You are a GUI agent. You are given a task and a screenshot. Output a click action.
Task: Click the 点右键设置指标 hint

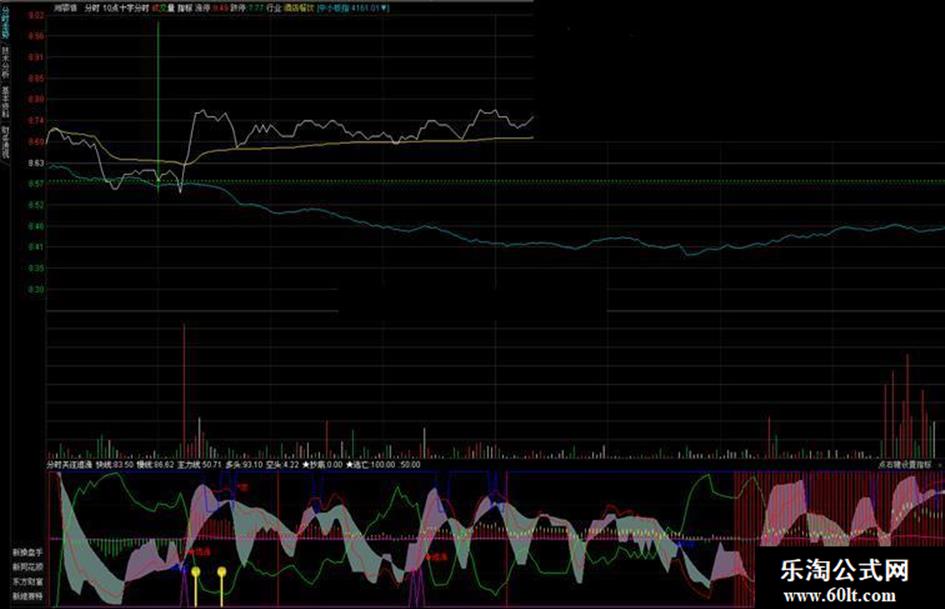coord(904,465)
